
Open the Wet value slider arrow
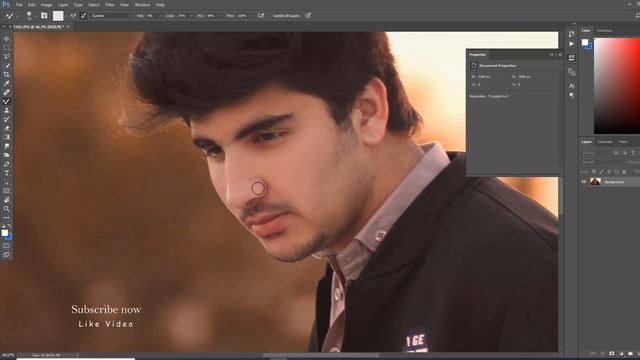160,16
